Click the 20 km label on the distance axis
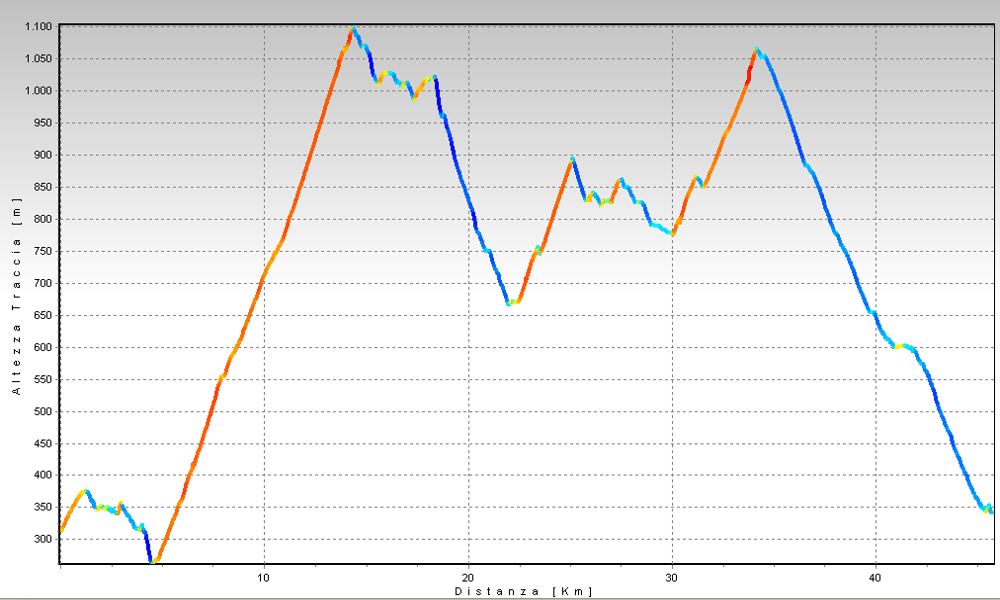Screen dimensions: 1000x600 [x=468, y=578]
